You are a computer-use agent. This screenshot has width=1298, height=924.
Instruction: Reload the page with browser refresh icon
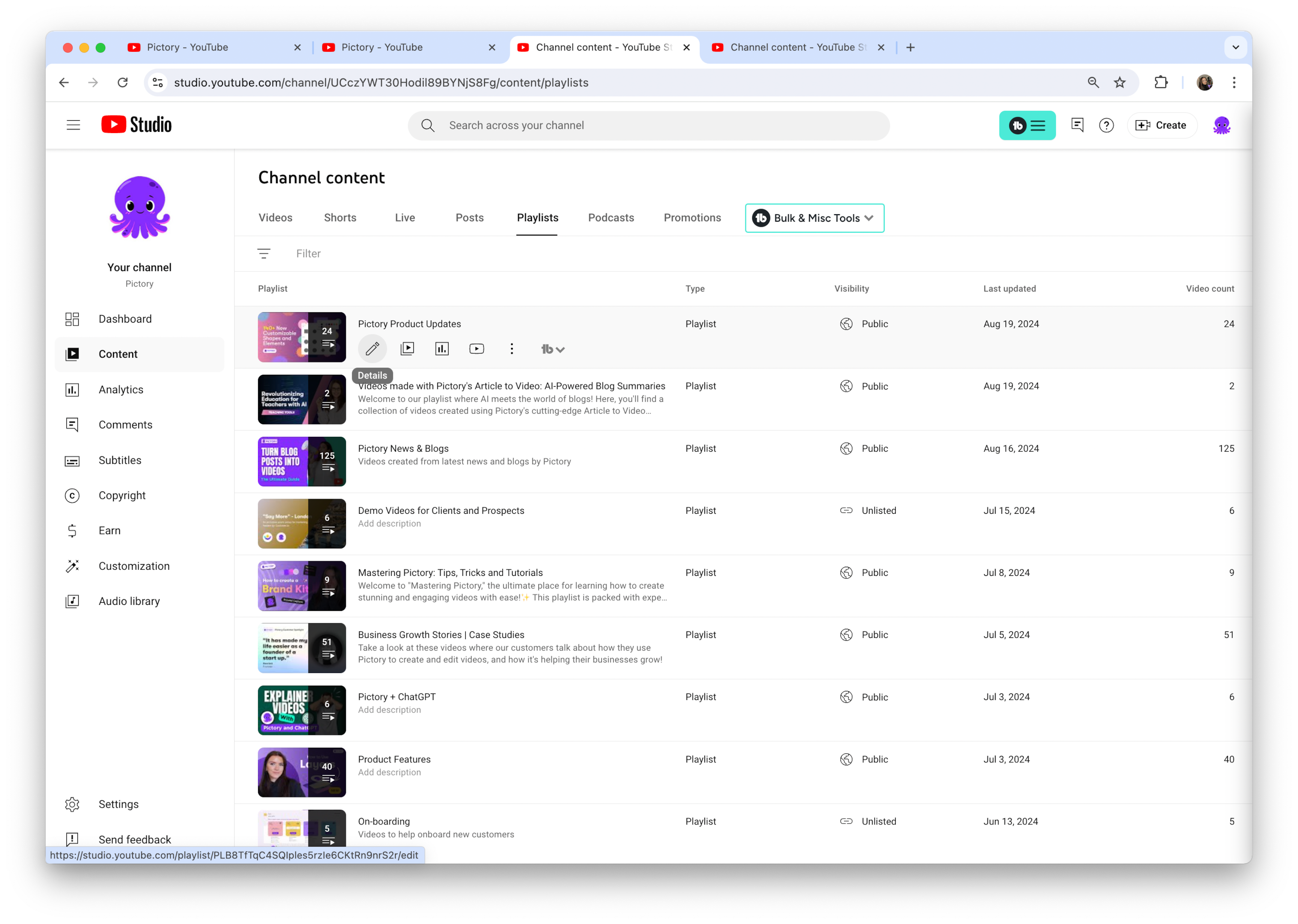pos(122,83)
